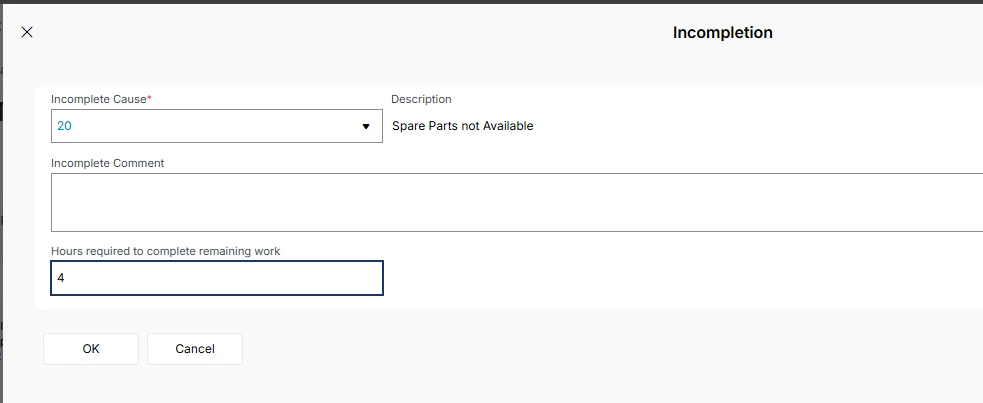Viewport: 983px width, 403px height.
Task: Click the Spare Parts not Available text
Action: [462, 126]
